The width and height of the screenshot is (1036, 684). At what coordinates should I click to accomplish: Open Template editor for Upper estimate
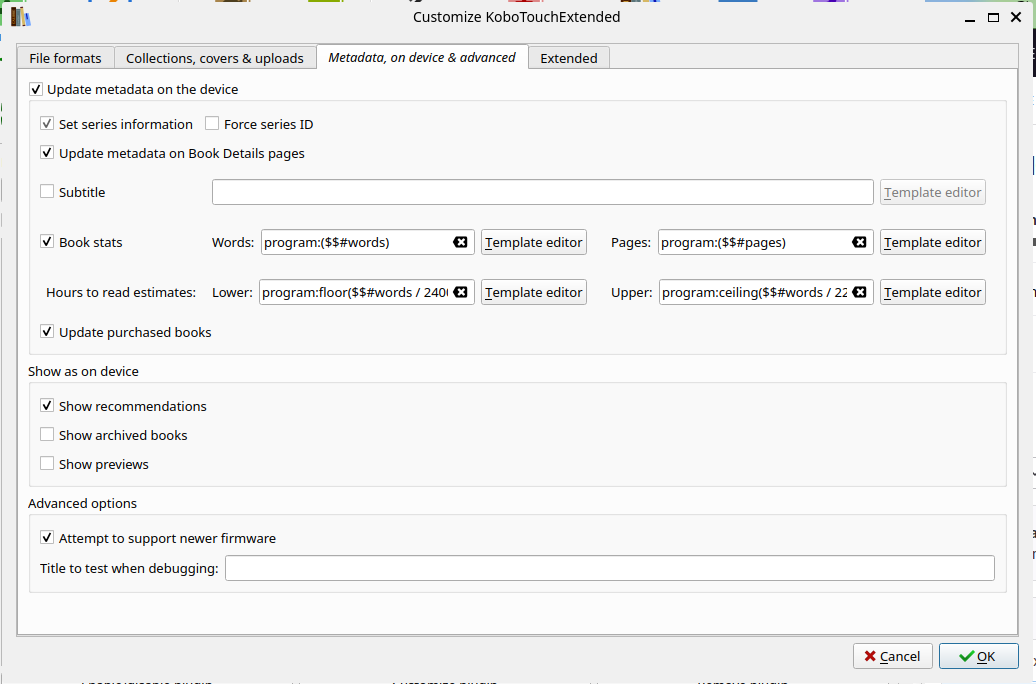pos(932,292)
